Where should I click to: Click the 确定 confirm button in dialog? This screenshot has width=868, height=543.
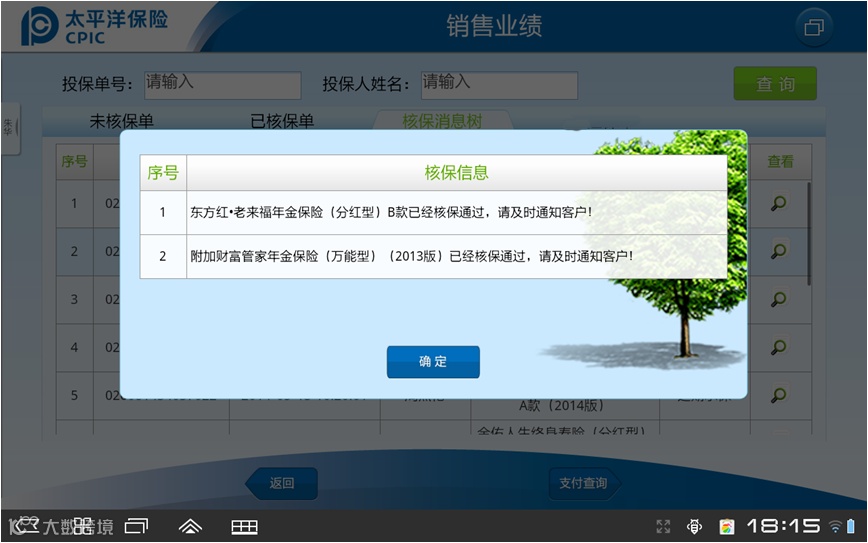[x=433, y=362]
